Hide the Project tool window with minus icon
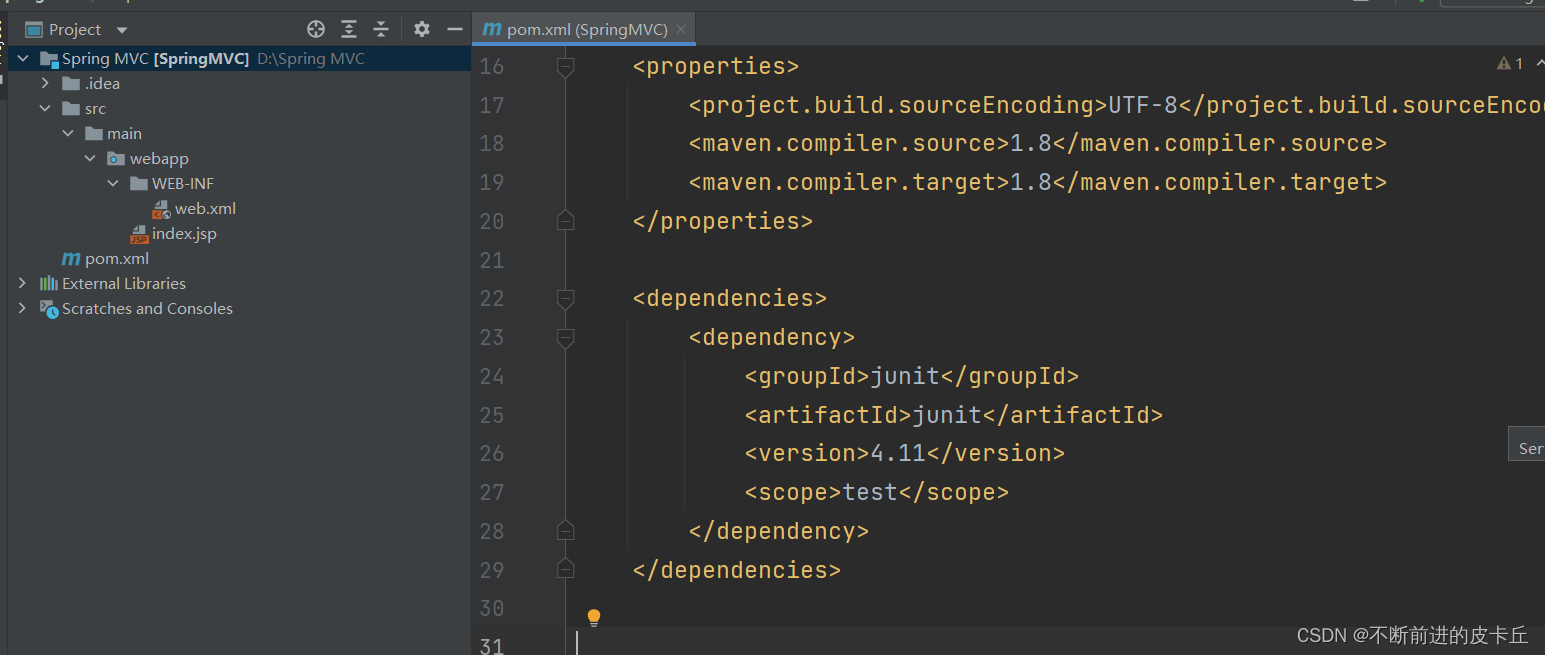This screenshot has height=655, width=1545. click(x=455, y=29)
